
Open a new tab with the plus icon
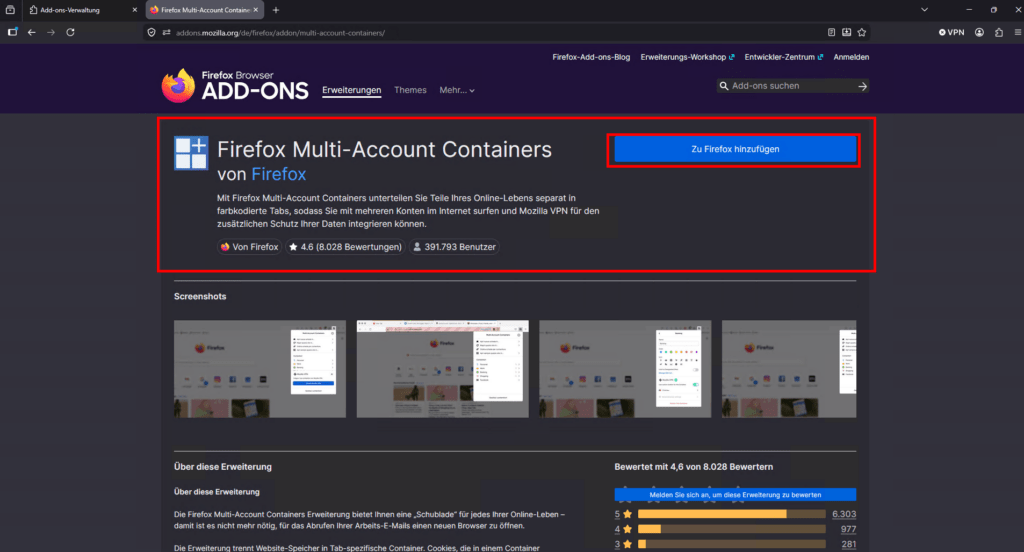(x=276, y=10)
